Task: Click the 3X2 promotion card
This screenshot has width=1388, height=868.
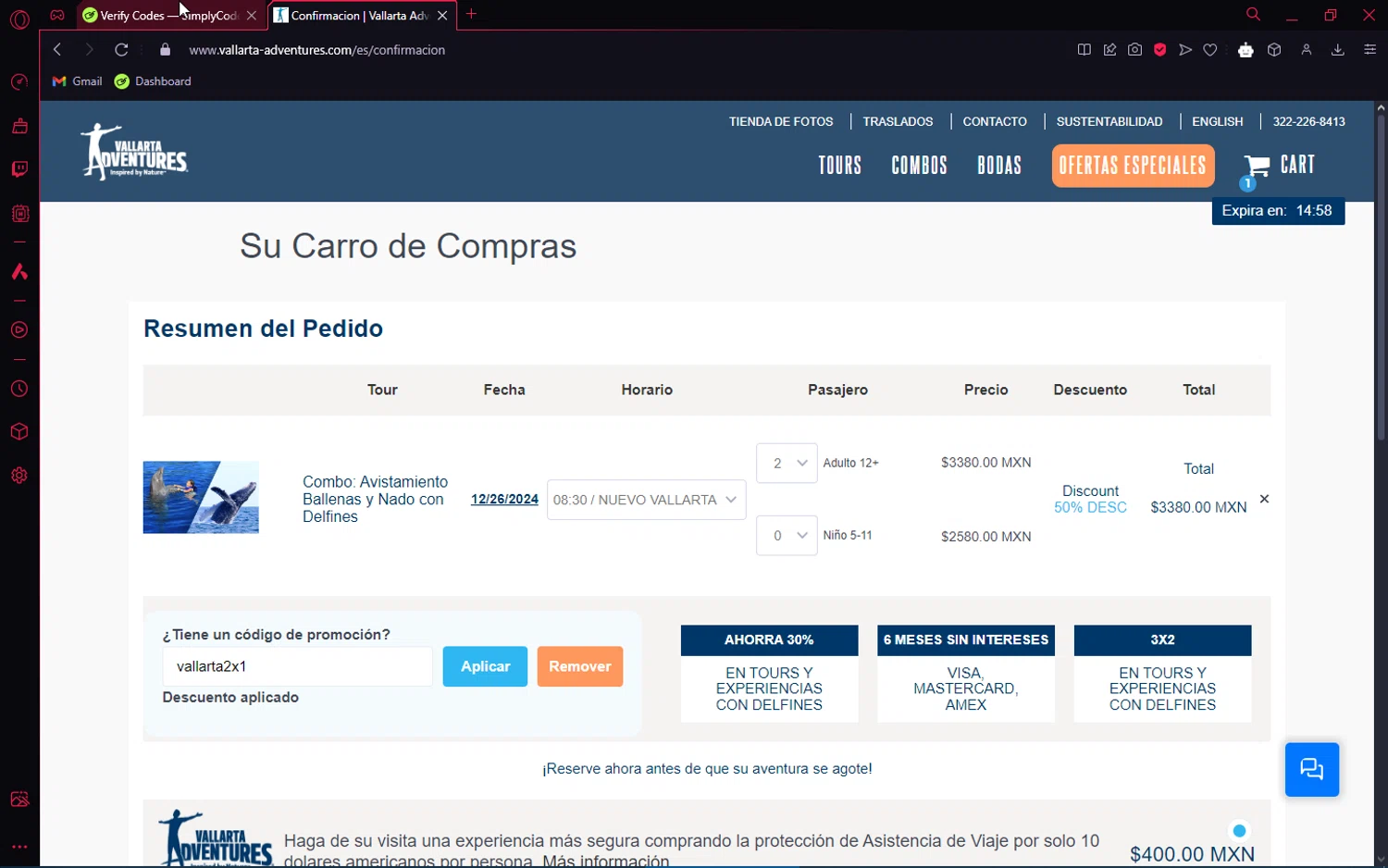Action: click(1162, 674)
